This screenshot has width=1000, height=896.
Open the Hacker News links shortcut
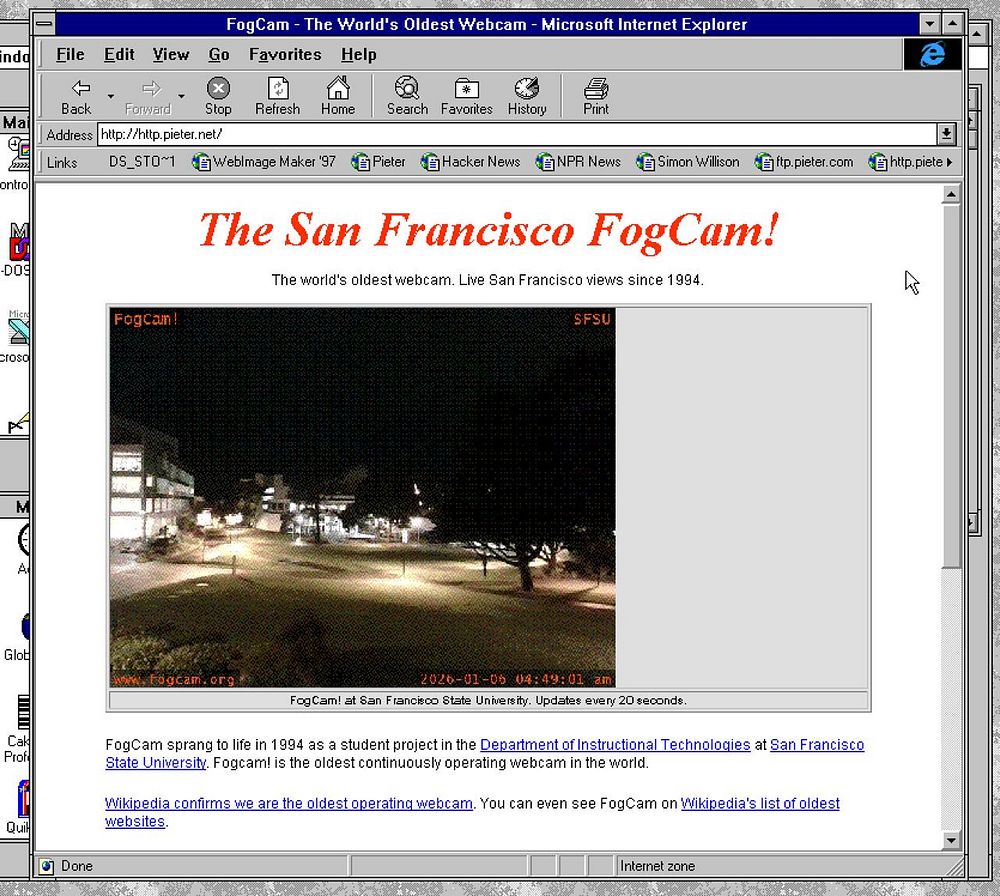pos(471,162)
